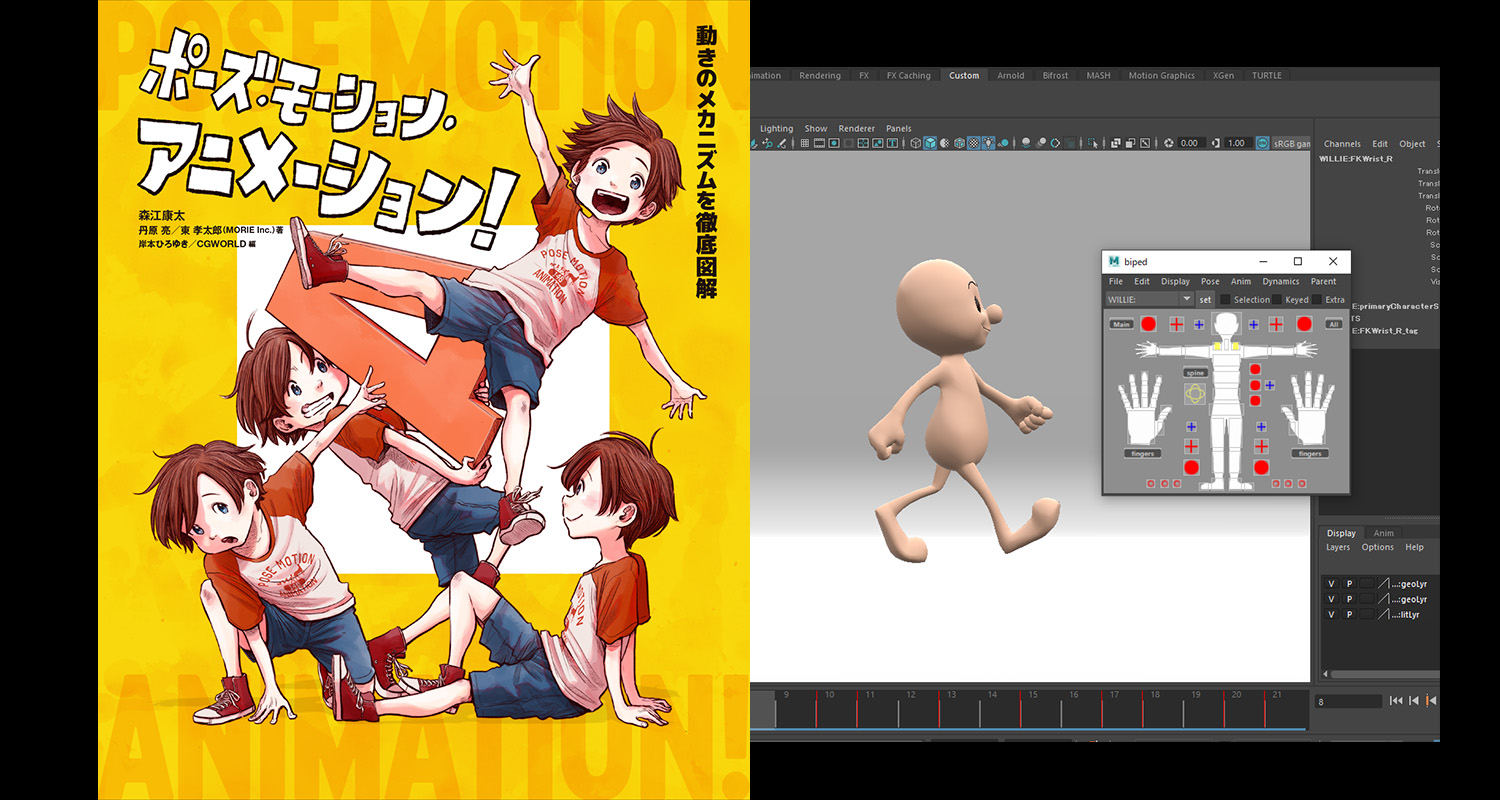Select the head silhouette in the biped picker
Viewport: 1500px width, 800px height.
(x=1227, y=323)
